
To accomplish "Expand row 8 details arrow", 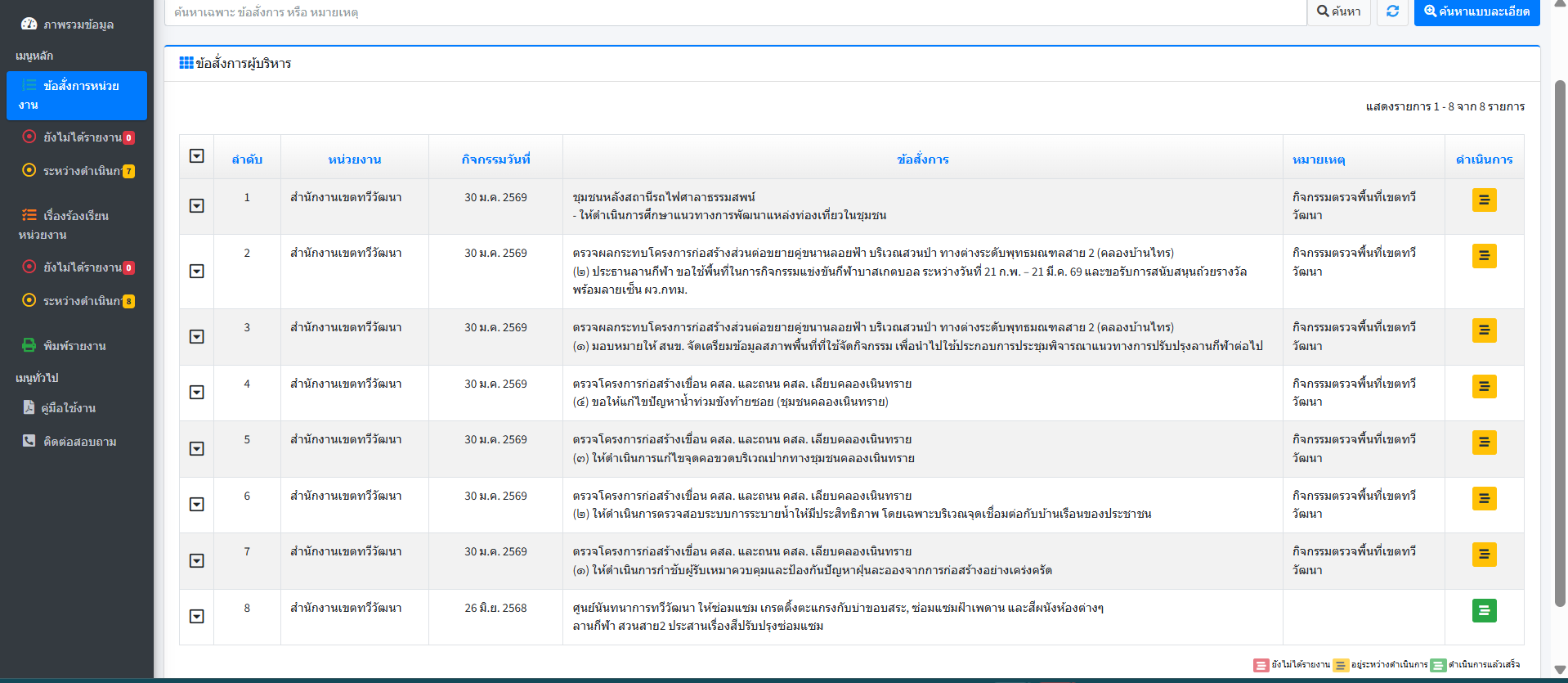I will point(197,616).
